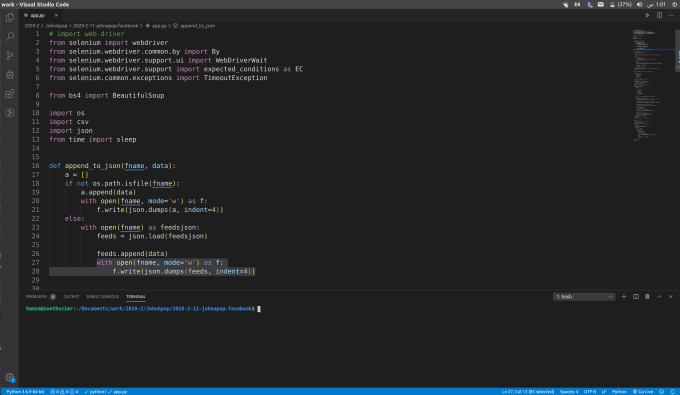
Task: Focus the terminal input prompt
Action: point(259,309)
